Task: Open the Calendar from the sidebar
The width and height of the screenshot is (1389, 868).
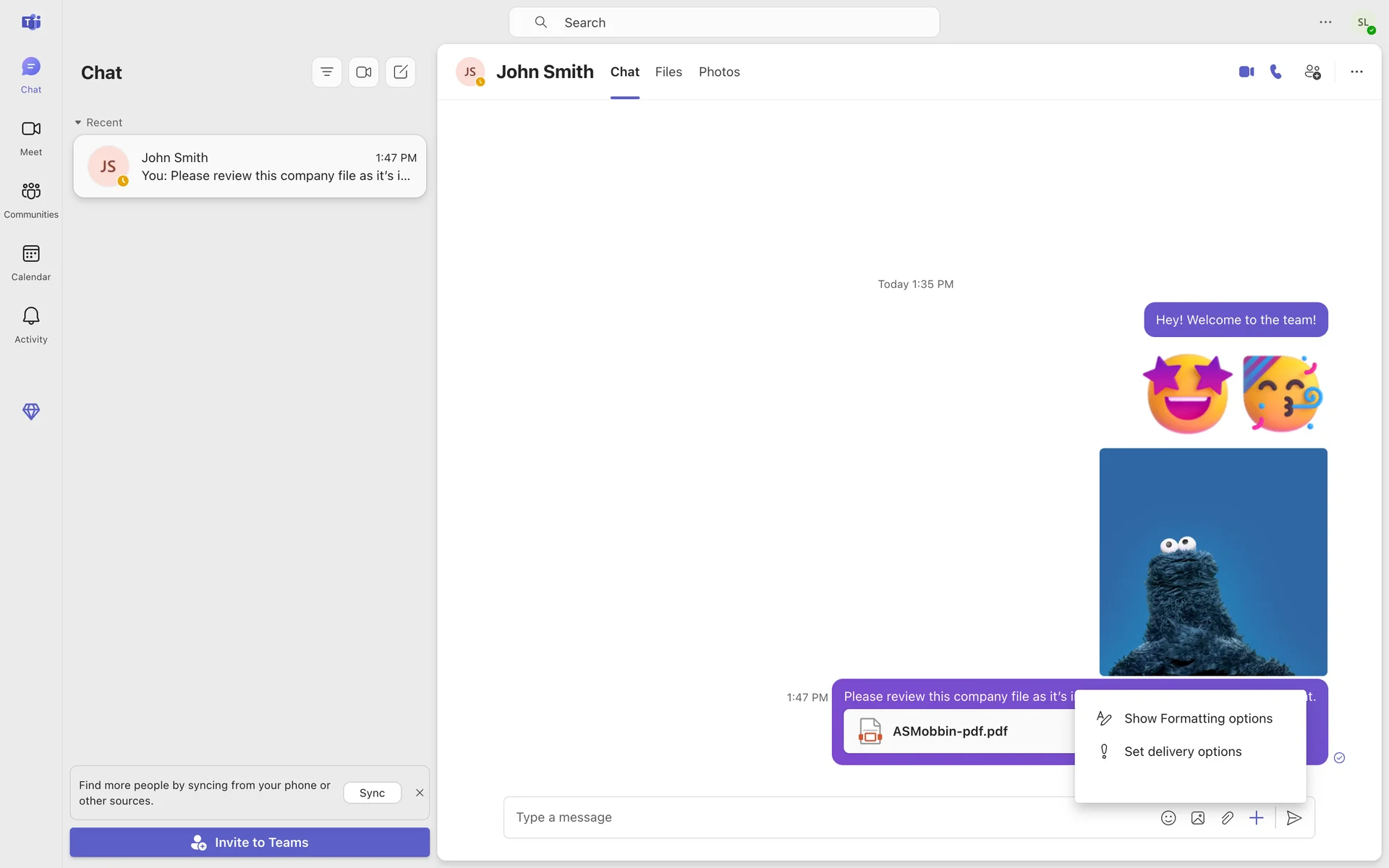Action: (x=30, y=262)
